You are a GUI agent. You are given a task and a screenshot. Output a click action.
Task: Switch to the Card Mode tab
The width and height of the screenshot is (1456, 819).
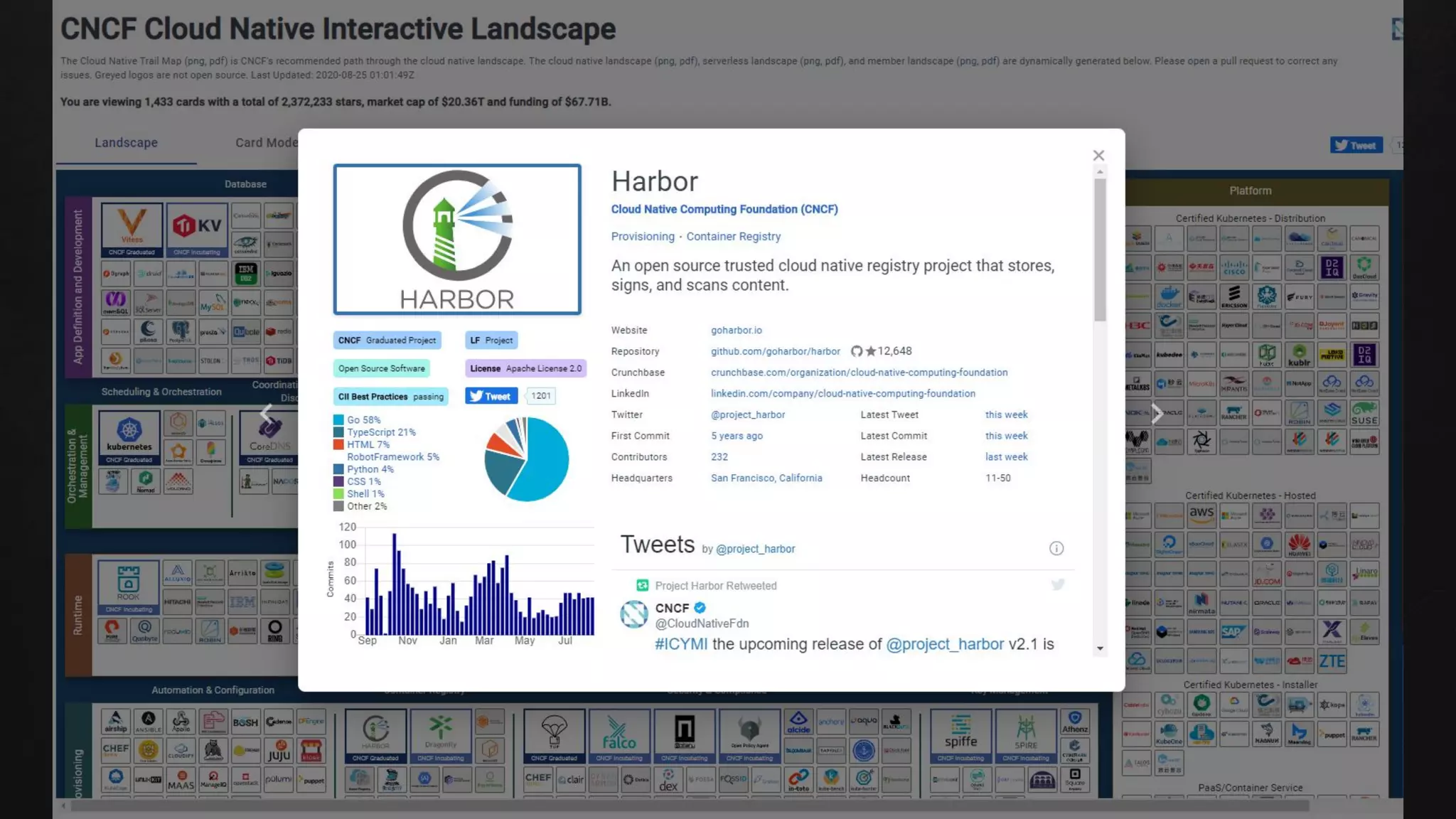point(266,143)
